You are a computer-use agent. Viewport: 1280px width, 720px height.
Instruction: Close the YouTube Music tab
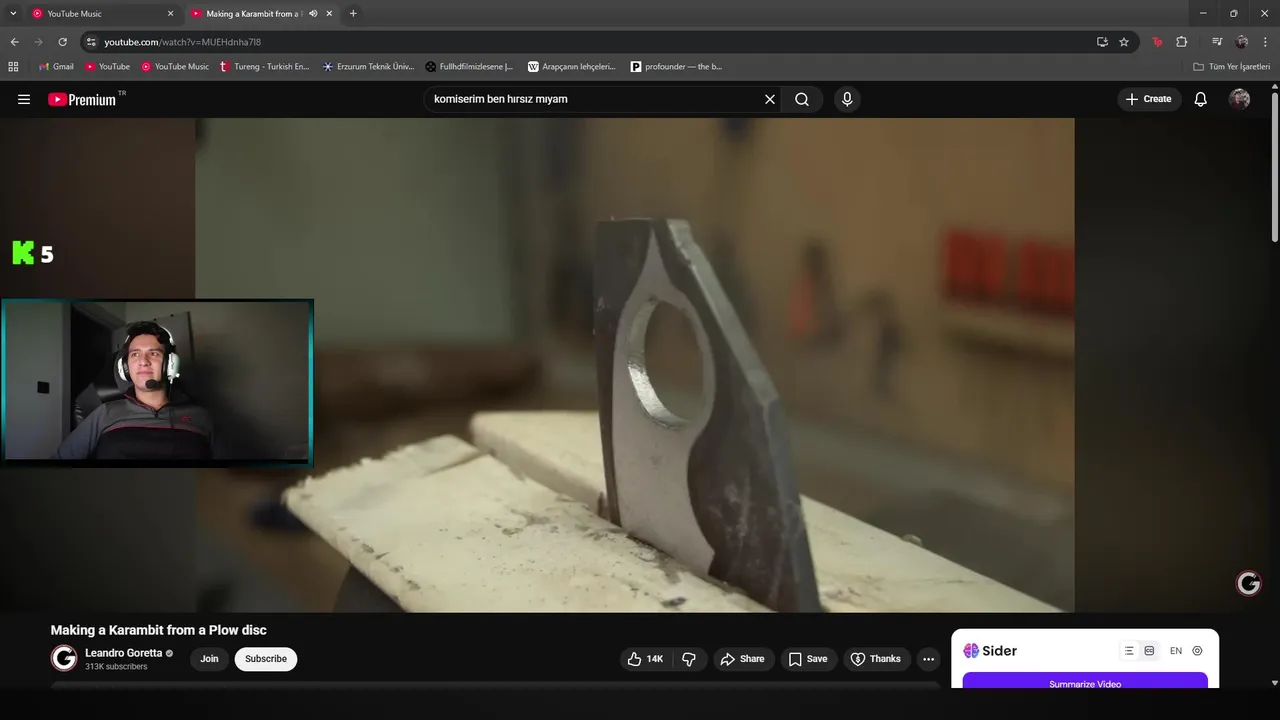pyautogui.click(x=170, y=14)
